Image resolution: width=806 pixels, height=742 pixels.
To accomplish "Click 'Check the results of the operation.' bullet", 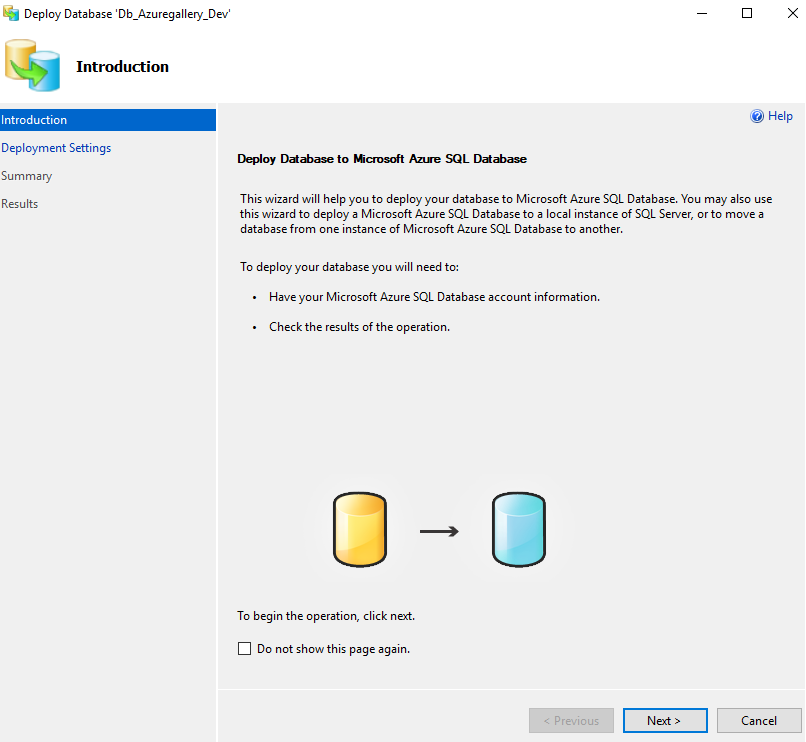I will 359,327.
